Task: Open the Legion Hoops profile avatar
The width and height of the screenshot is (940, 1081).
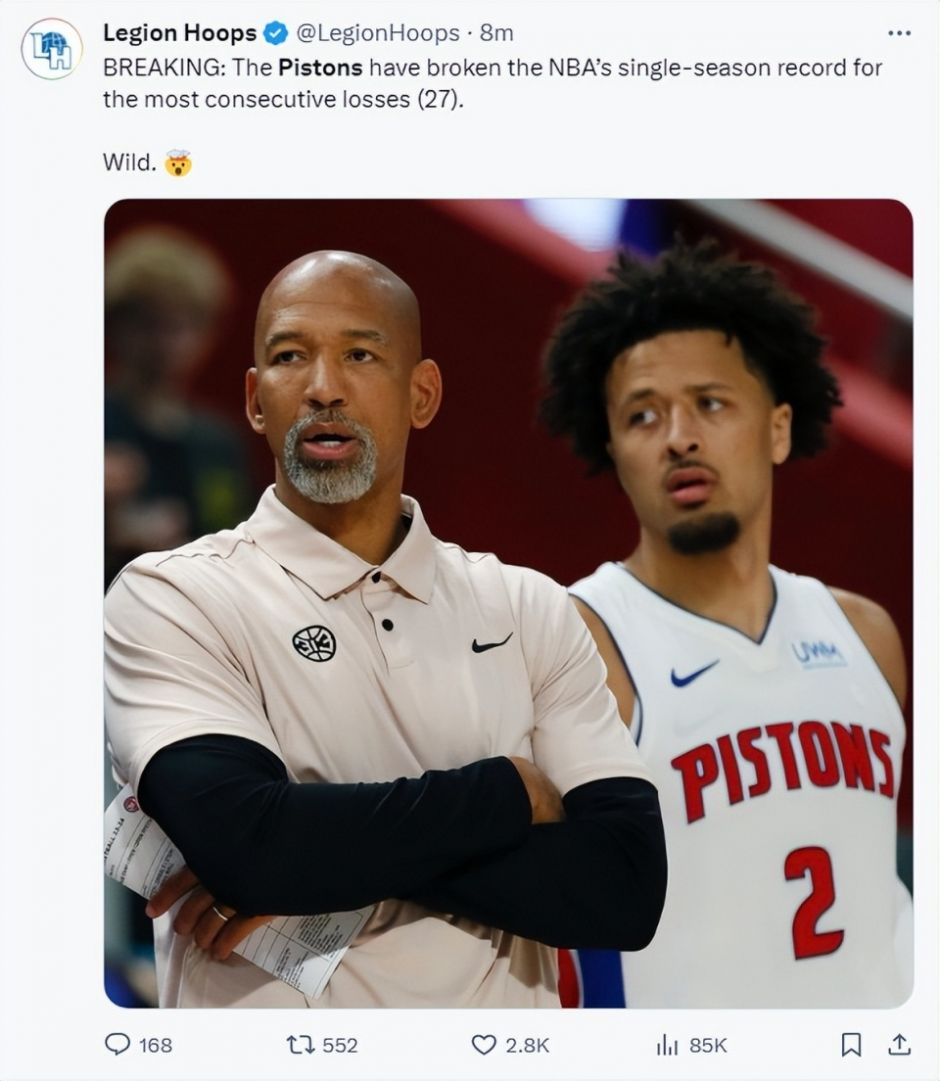Action: (x=52, y=49)
